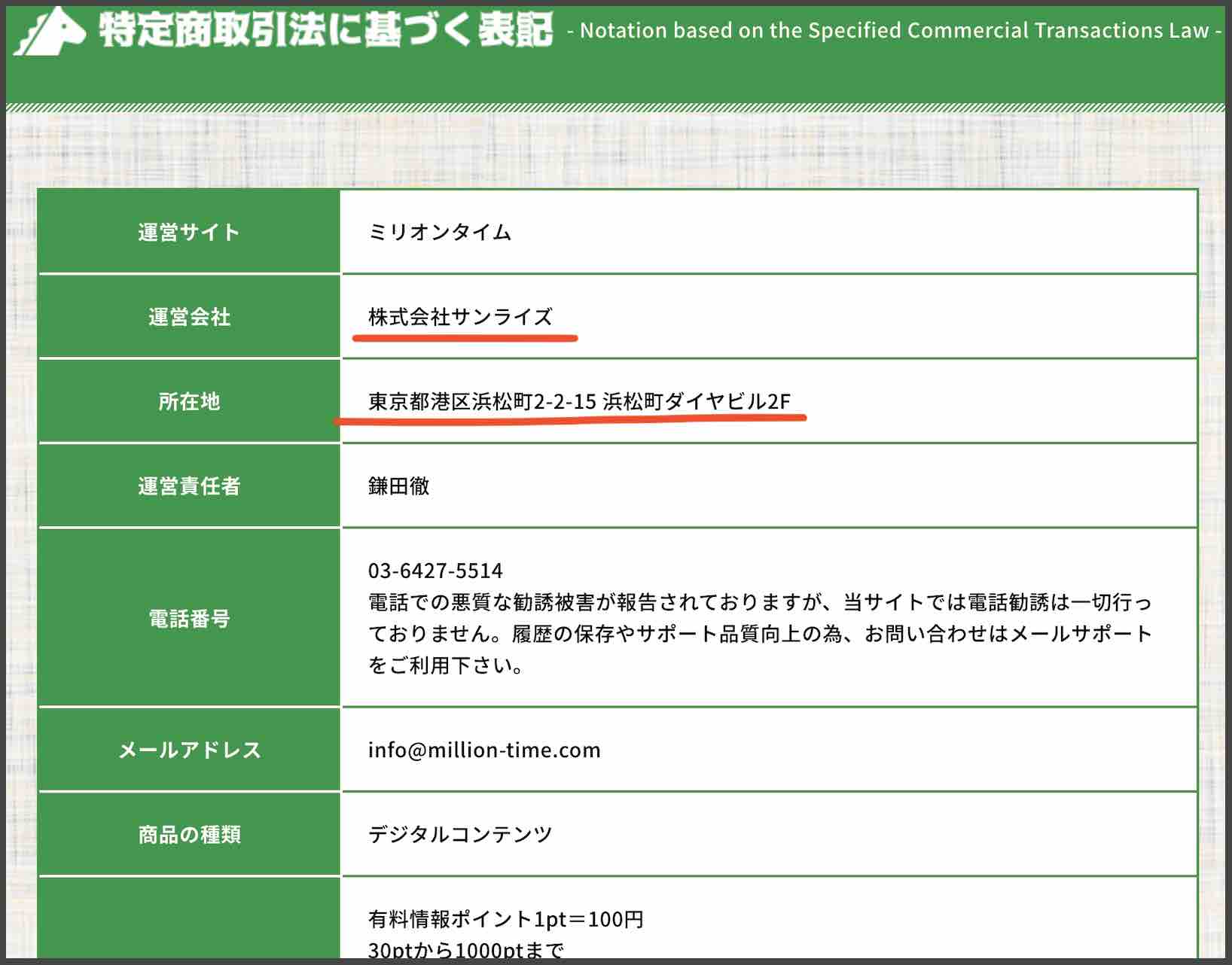Click the ミリオンタイム site name cell
The height and width of the screenshot is (965, 1232).
tap(438, 232)
